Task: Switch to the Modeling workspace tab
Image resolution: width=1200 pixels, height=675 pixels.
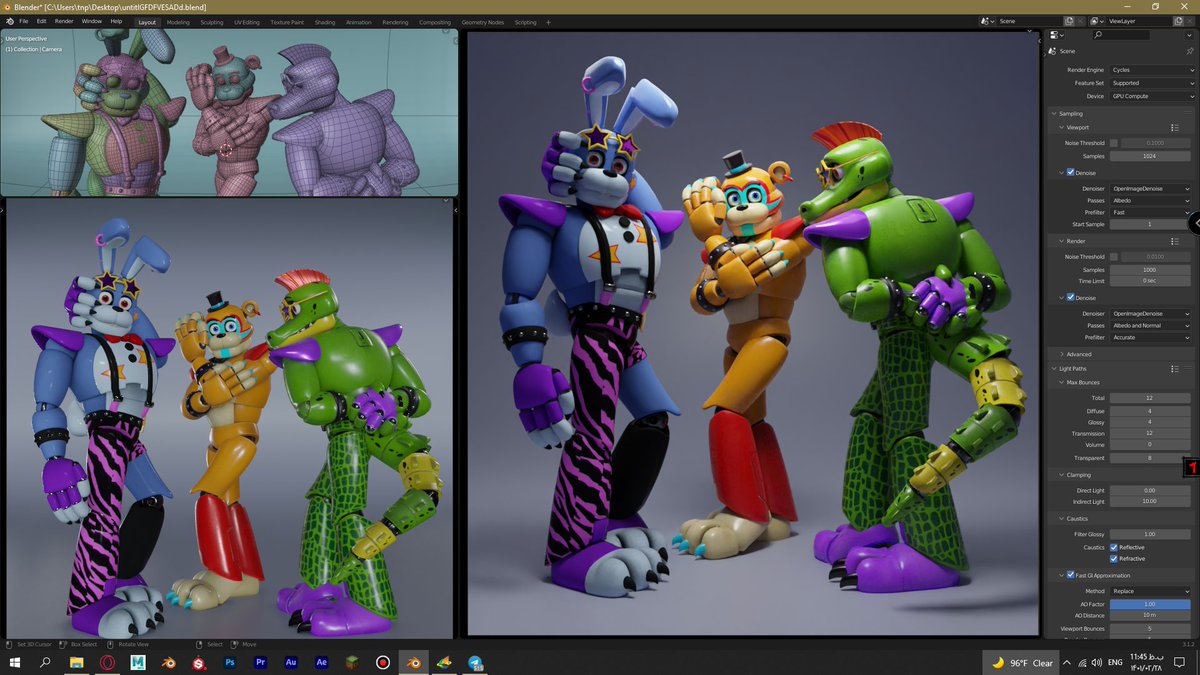Action: coord(178,22)
